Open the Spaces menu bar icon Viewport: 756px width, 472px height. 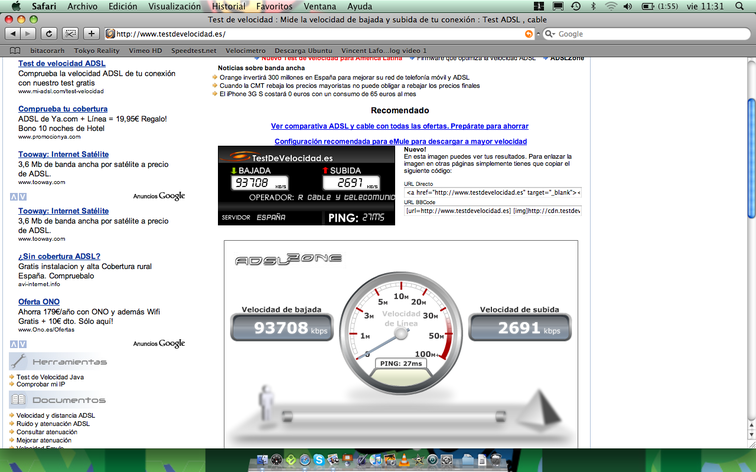(539, 6)
